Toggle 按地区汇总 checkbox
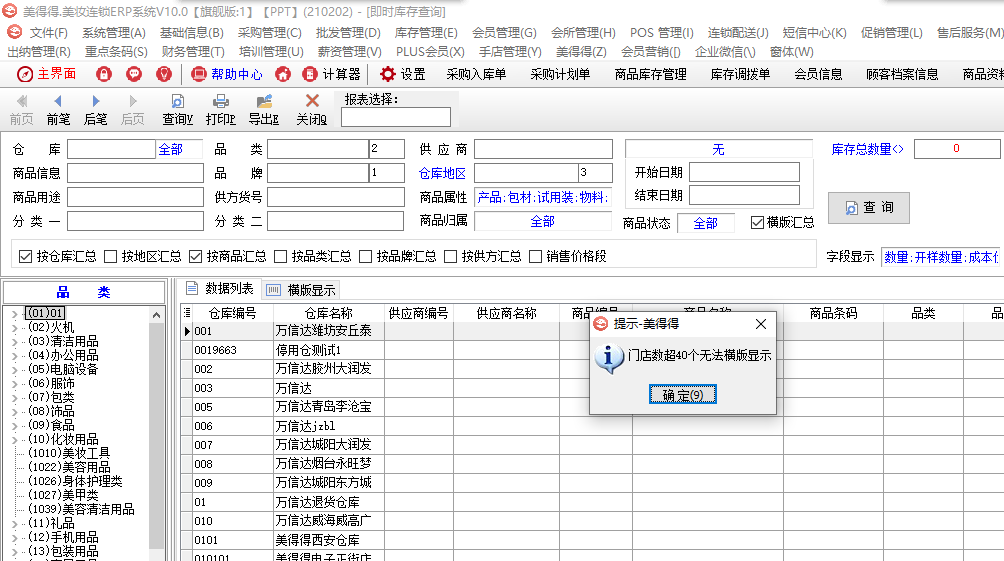1004x561 pixels. [111, 257]
